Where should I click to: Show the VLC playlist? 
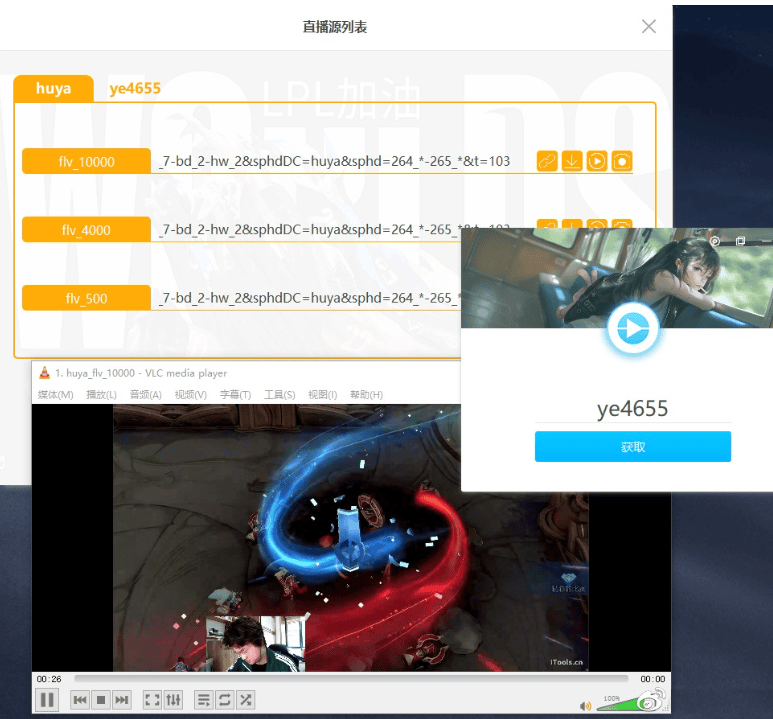pos(204,700)
